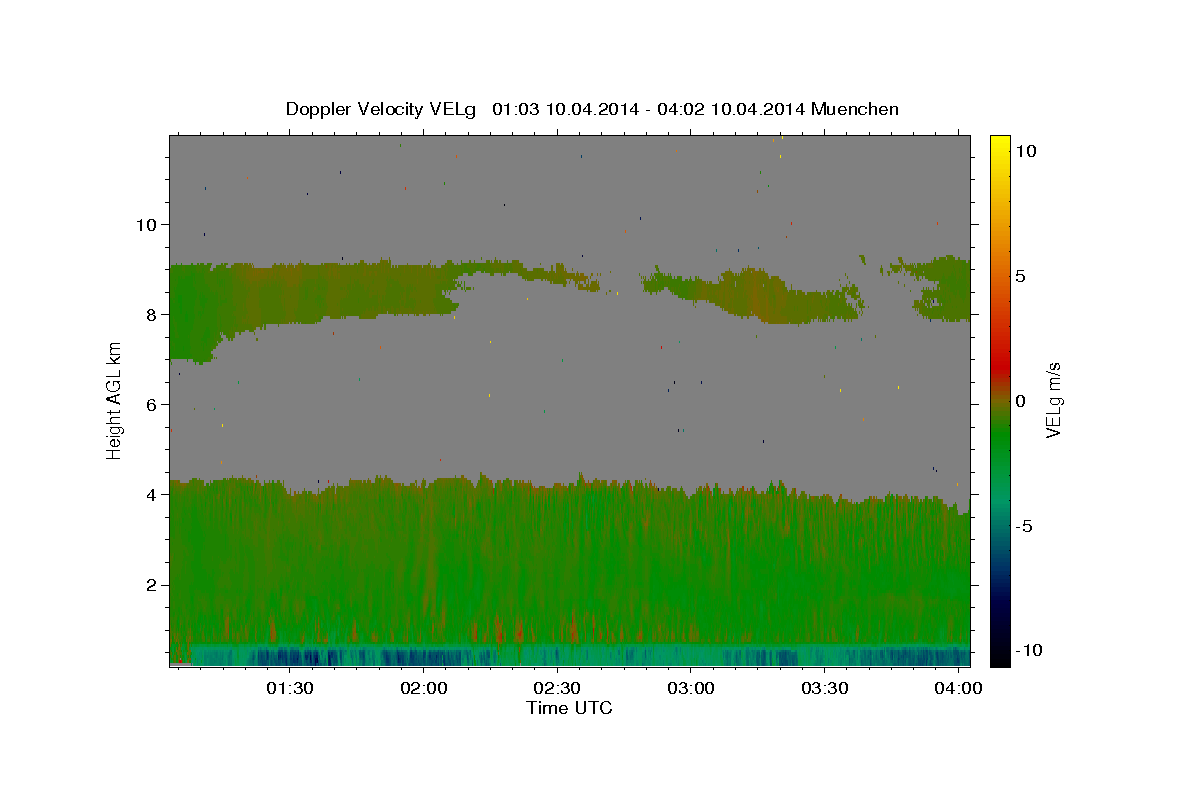Click the height tick label '6'

[x=150, y=404]
